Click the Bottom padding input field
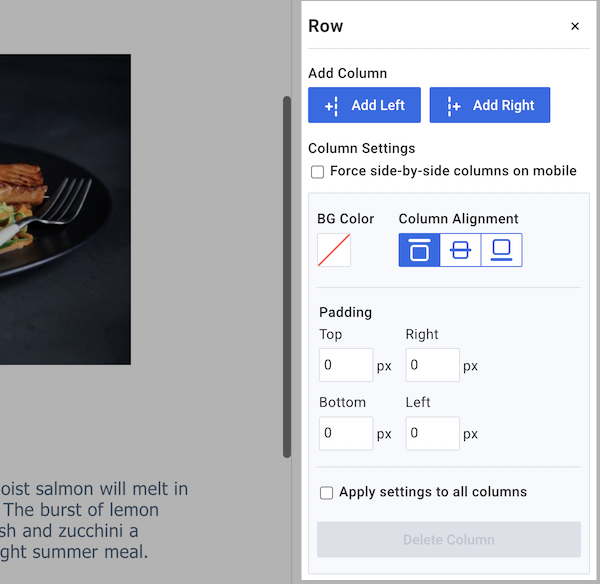The image size is (600, 584). click(345, 433)
